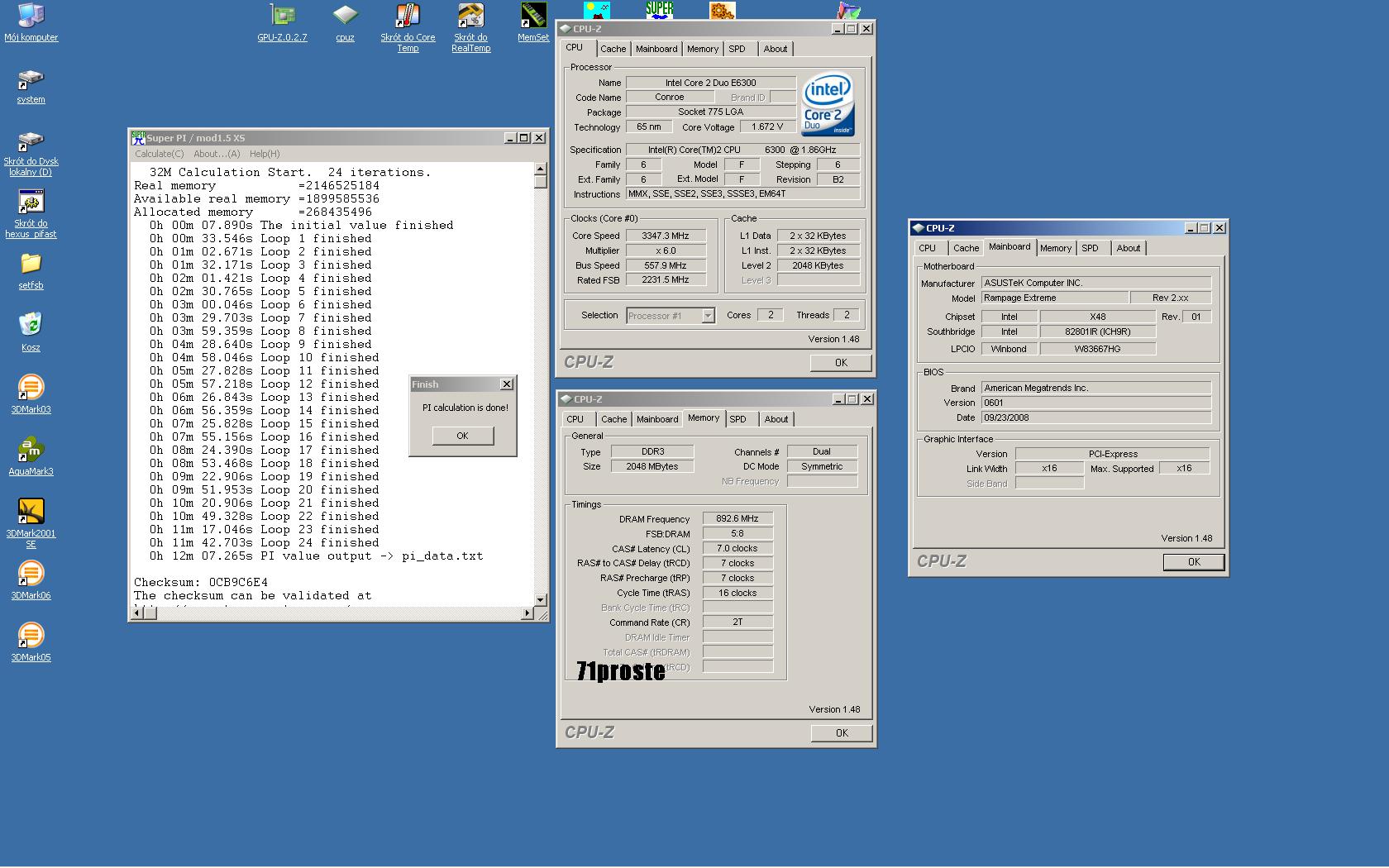Click the BIOS date 09/23/2008 field
This screenshot has width=1389, height=868.
point(1095,417)
